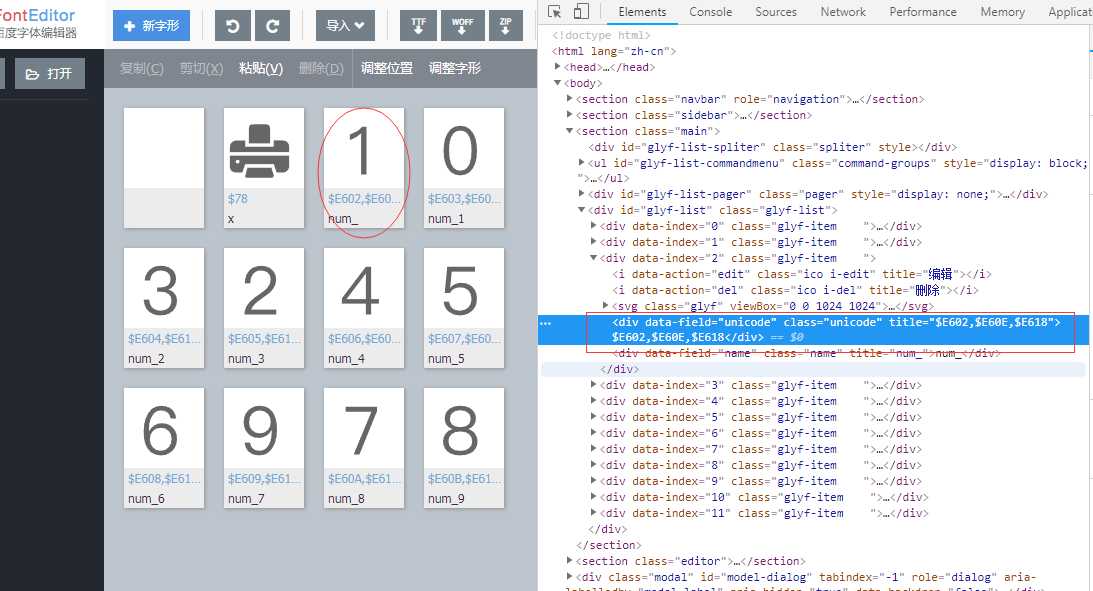This screenshot has width=1093, height=591.
Task: Click the $E602,$E60 unicode label
Action: (364, 199)
